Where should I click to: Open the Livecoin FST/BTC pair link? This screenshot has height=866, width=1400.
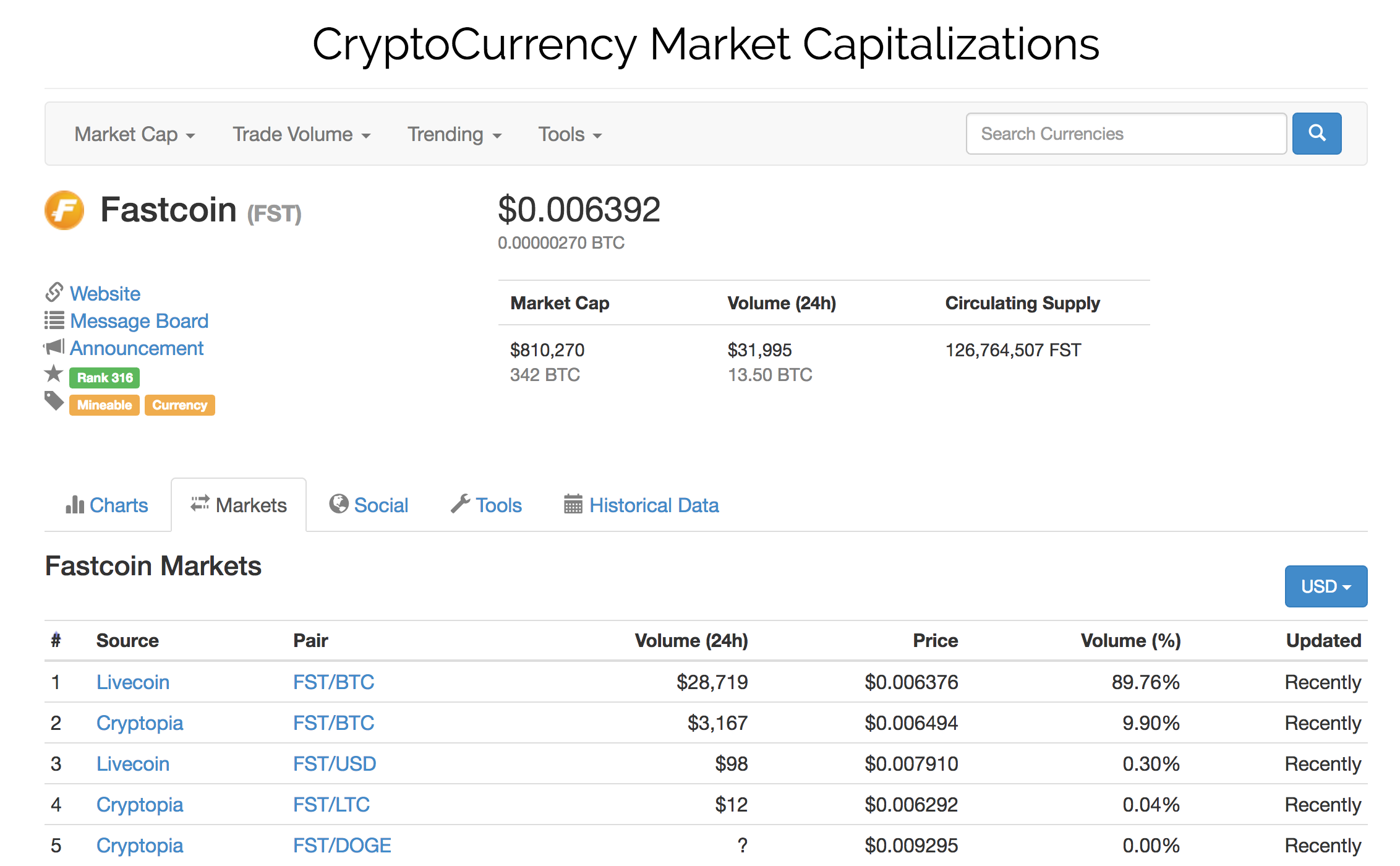point(333,682)
